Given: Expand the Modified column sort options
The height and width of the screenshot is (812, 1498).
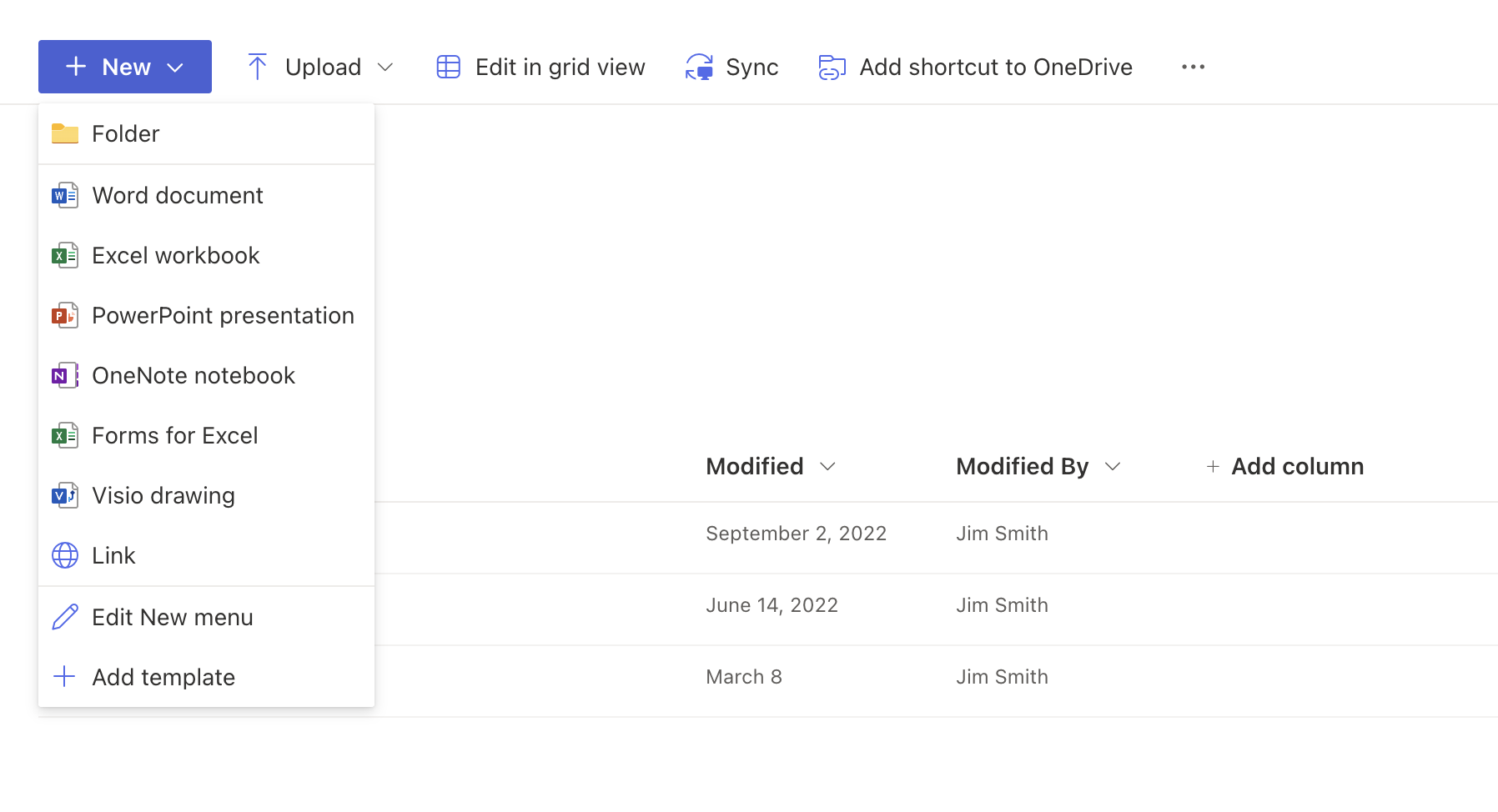Looking at the screenshot, I should 827,466.
